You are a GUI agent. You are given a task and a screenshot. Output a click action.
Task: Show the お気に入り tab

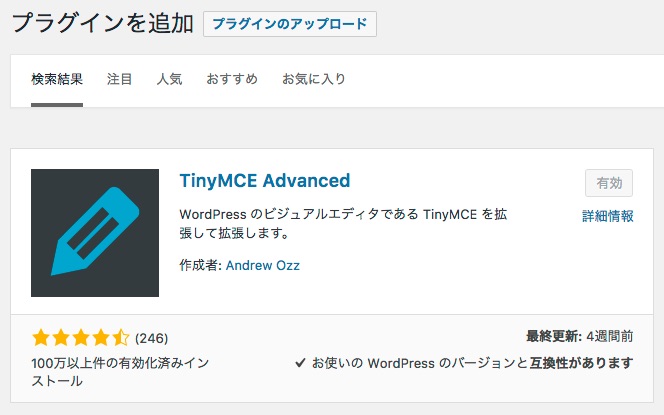[x=314, y=79]
